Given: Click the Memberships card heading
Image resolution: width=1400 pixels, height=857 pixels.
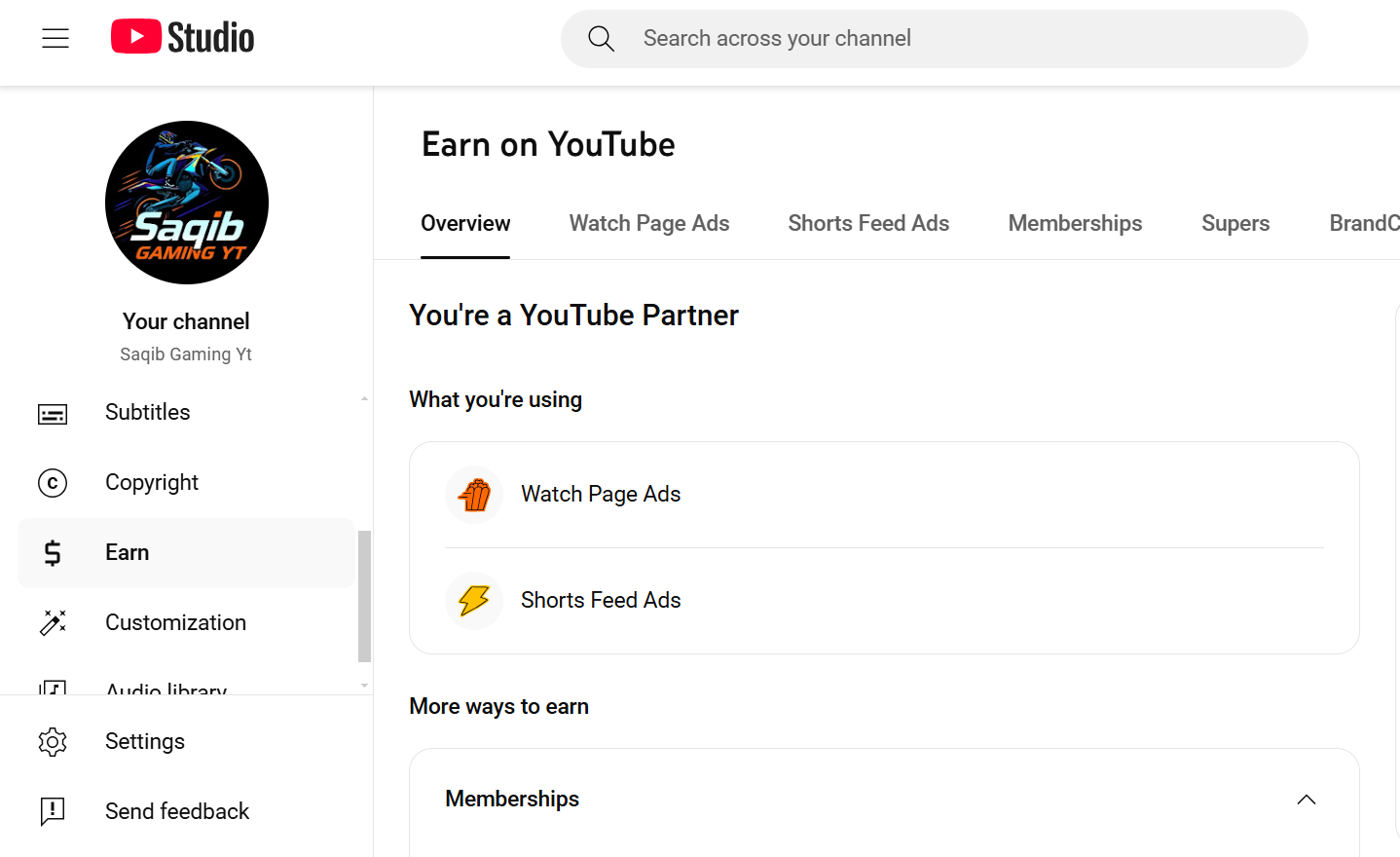Looking at the screenshot, I should click(512, 800).
